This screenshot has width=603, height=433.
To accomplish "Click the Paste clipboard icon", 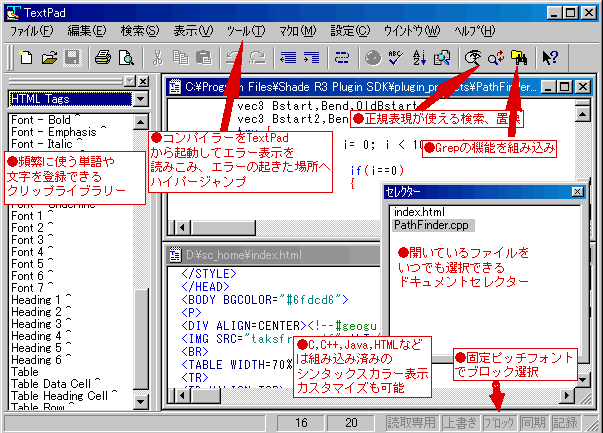I will click(204, 58).
